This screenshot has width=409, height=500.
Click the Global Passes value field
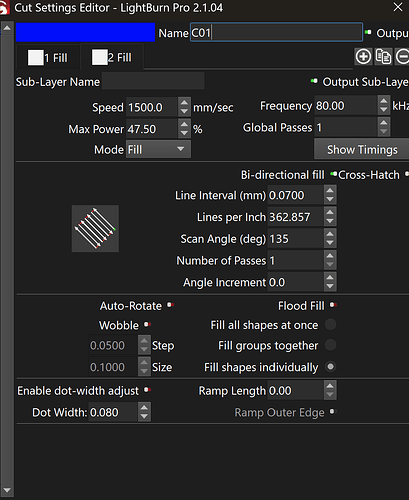tap(346, 127)
